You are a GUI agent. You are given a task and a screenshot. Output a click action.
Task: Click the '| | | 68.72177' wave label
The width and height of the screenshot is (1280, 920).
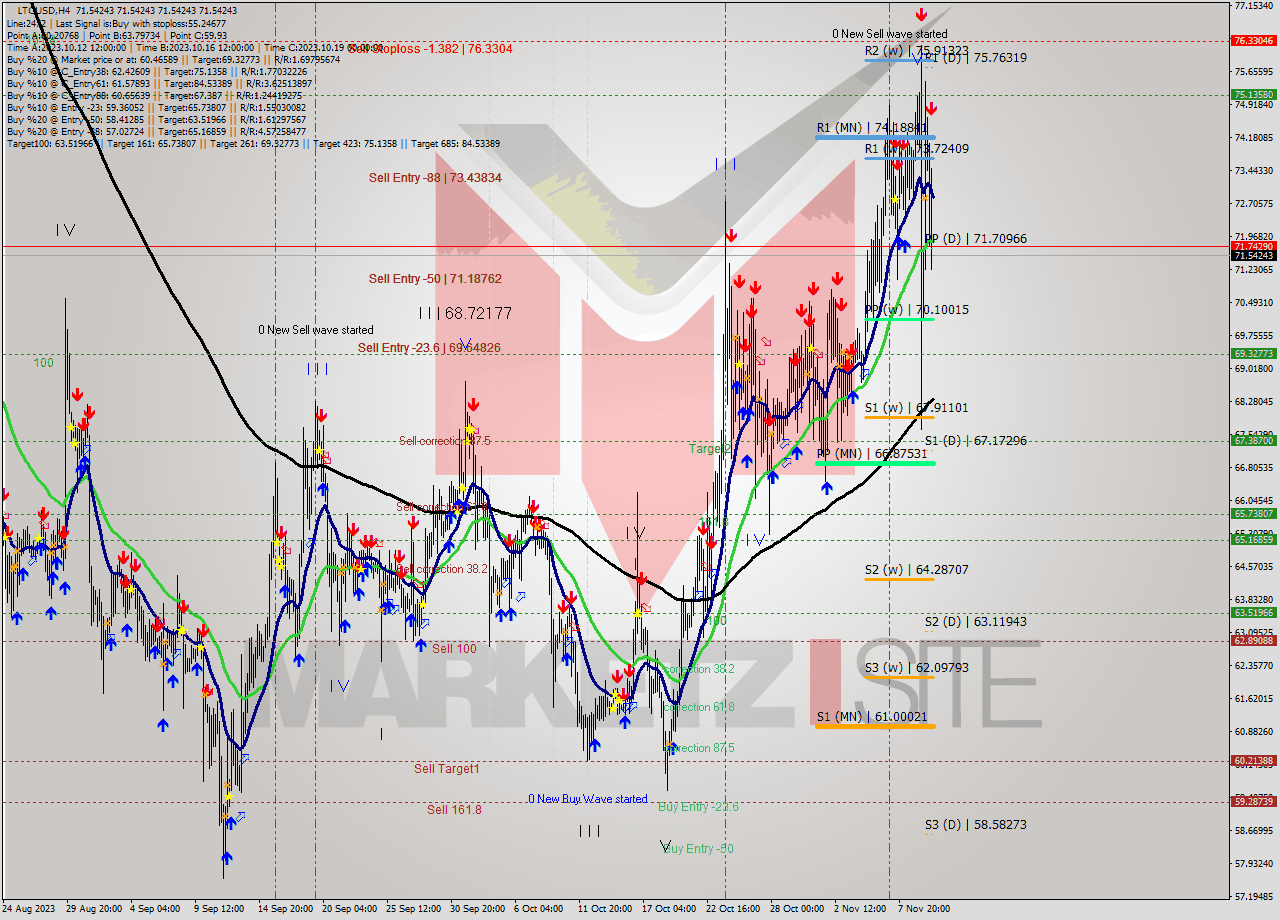[465, 314]
